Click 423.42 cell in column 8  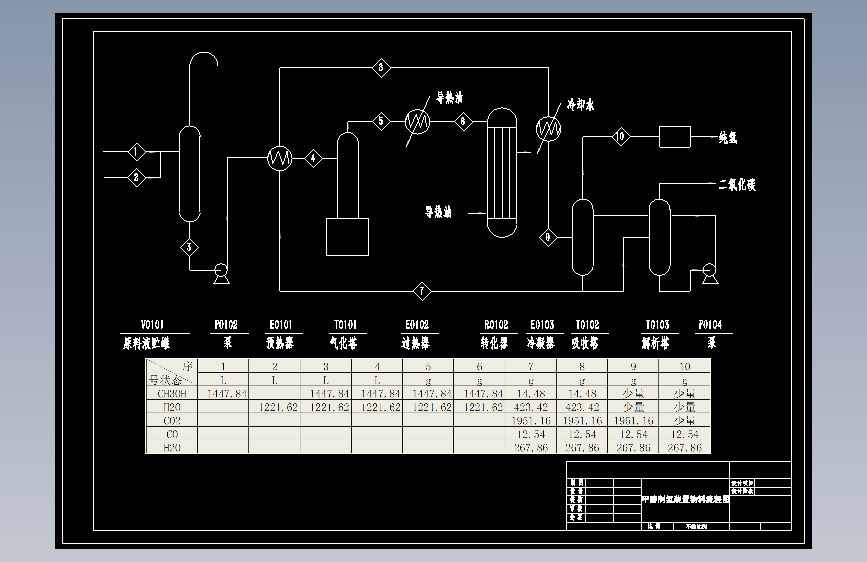pyautogui.click(x=582, y=407)
